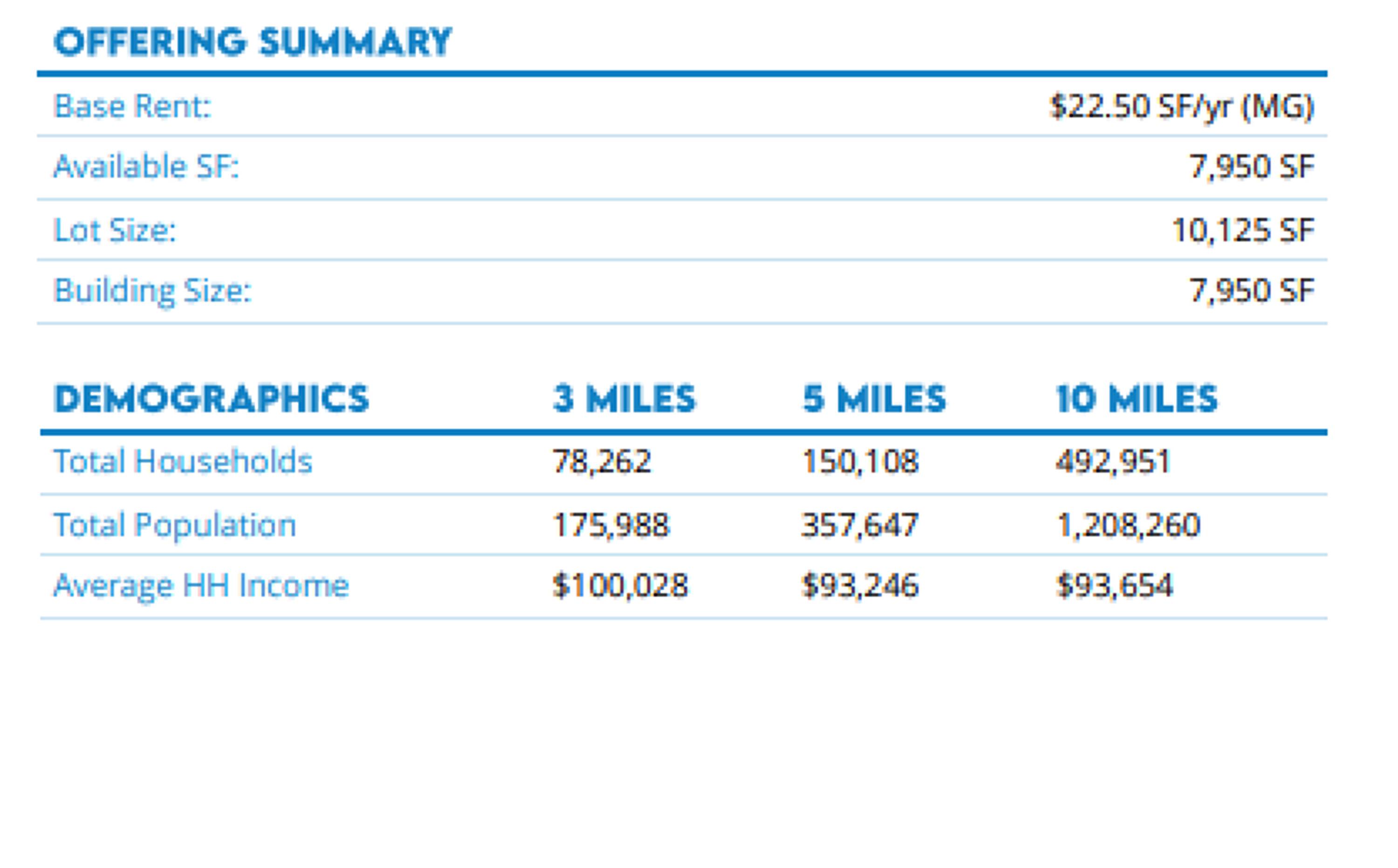Click the Available SF label
The width and height of the screenshot is (1398, 868).
click(146, 167)
